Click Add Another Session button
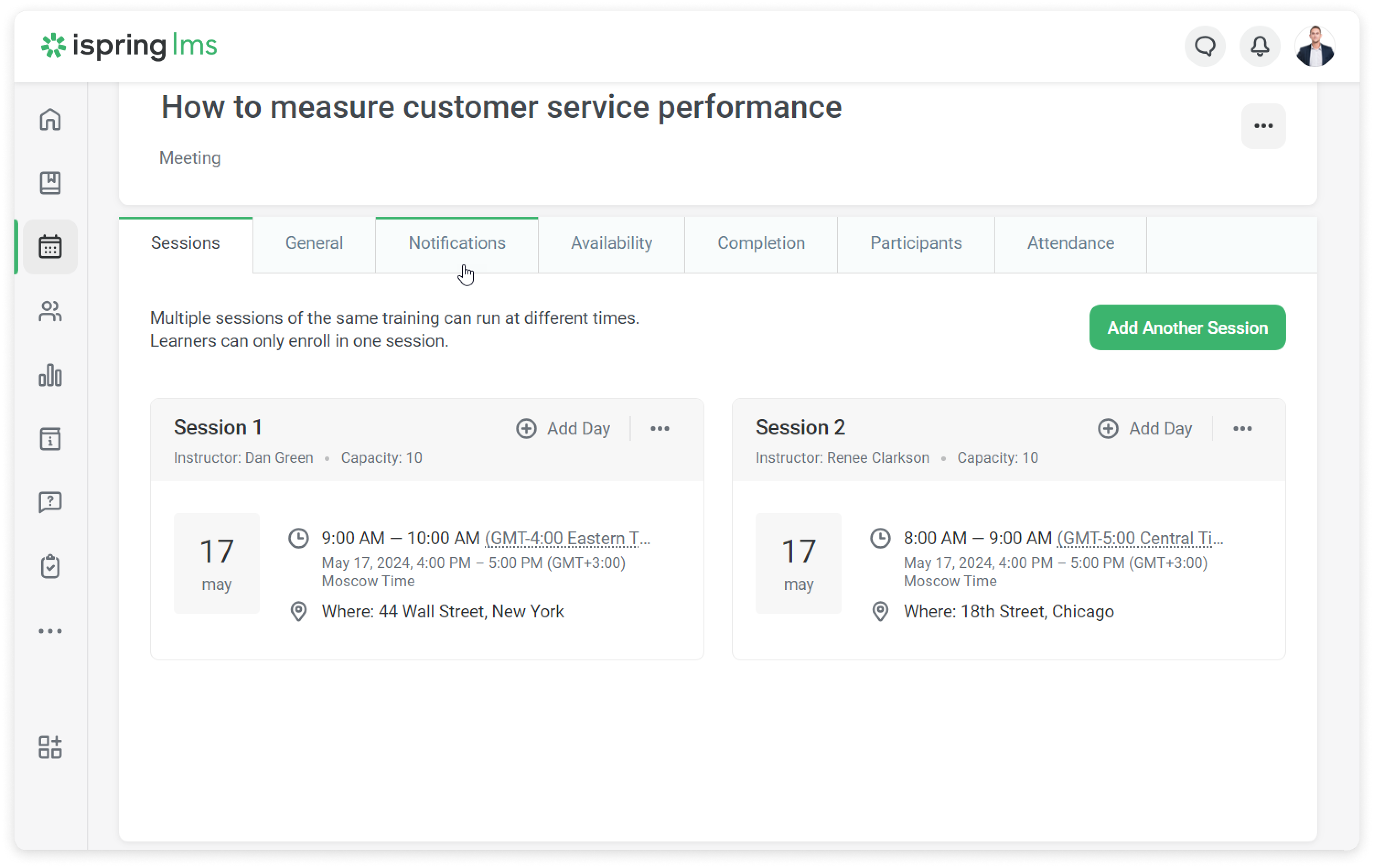This screenshot has height=868, width=1374. pos(1187,327)
